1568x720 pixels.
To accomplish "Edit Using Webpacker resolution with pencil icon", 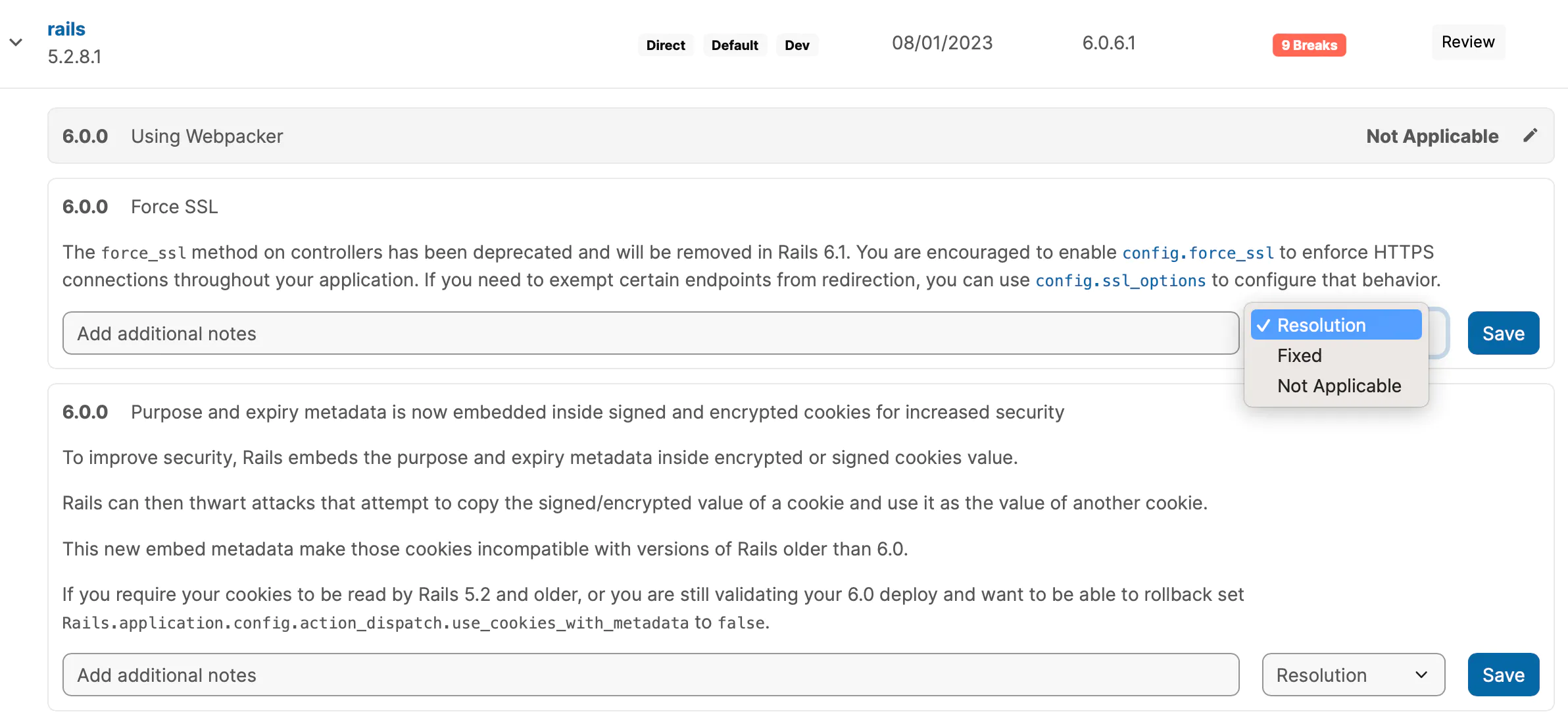I will (x=1530, y=136).
